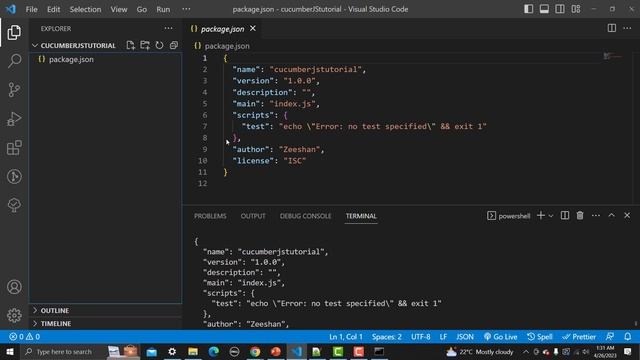The width and height of the screenshot is (640, 360).
Task: Select the TERMINAL tab
Action: (361, 216)
